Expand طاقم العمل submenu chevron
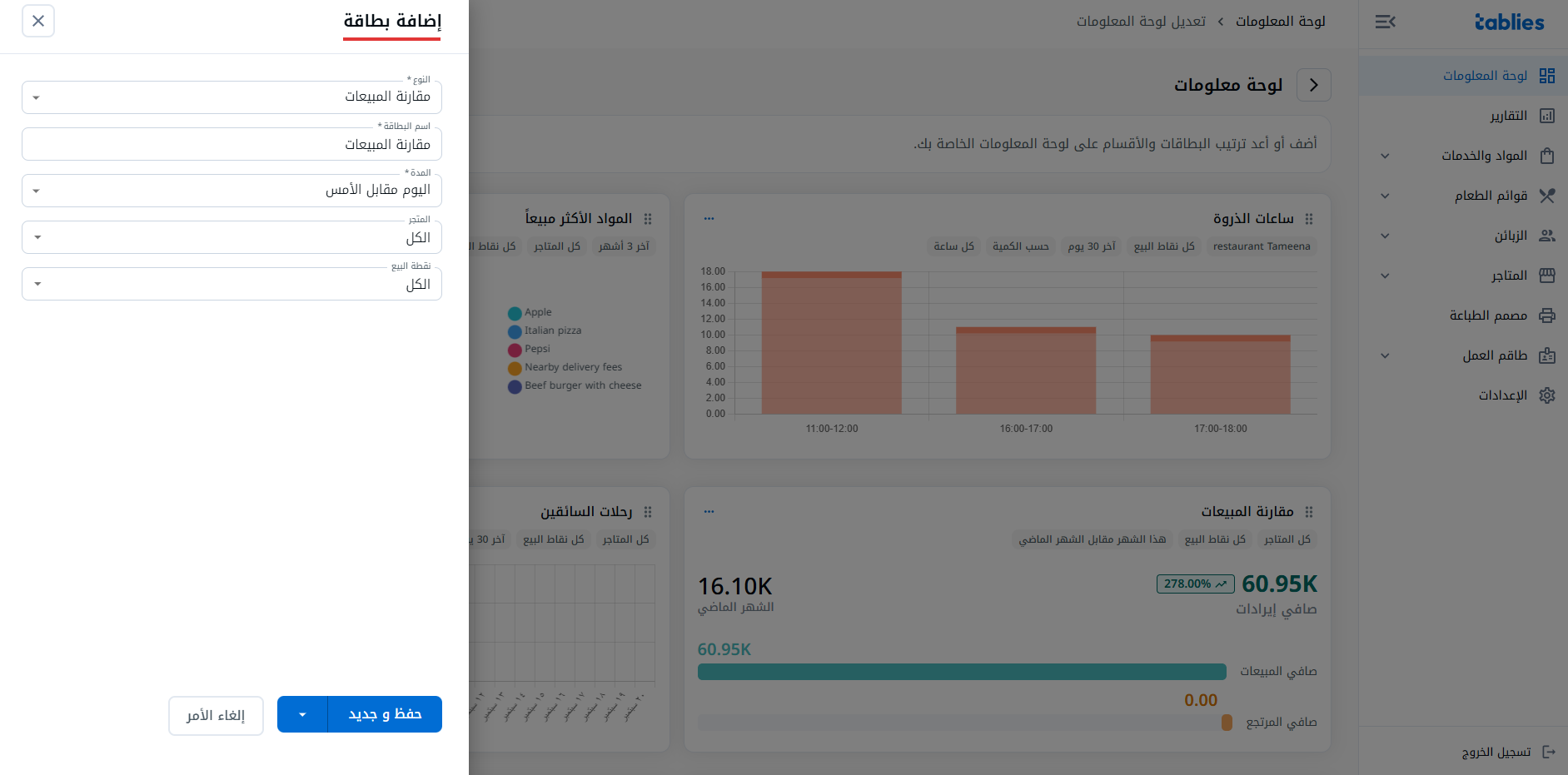Screen dimensions: 1568x775 coord(1385,355)
